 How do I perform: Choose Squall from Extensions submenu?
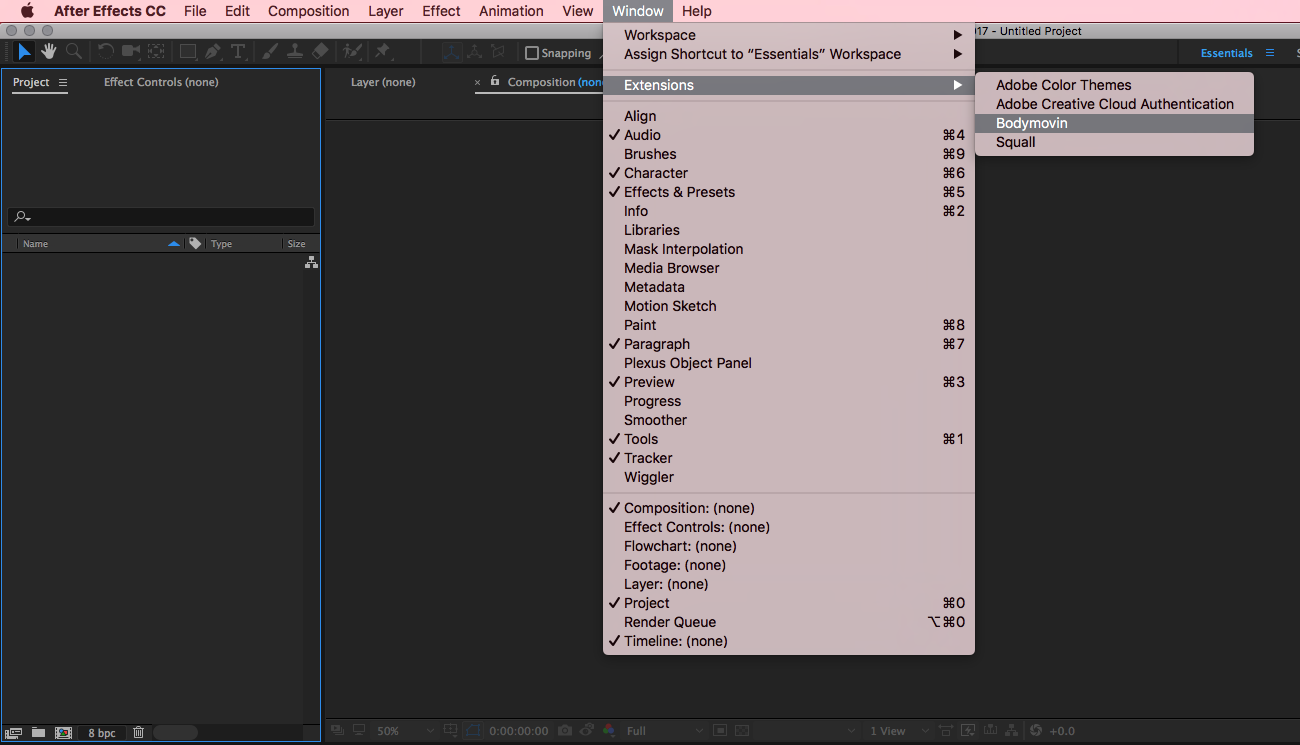[1114, 142]
